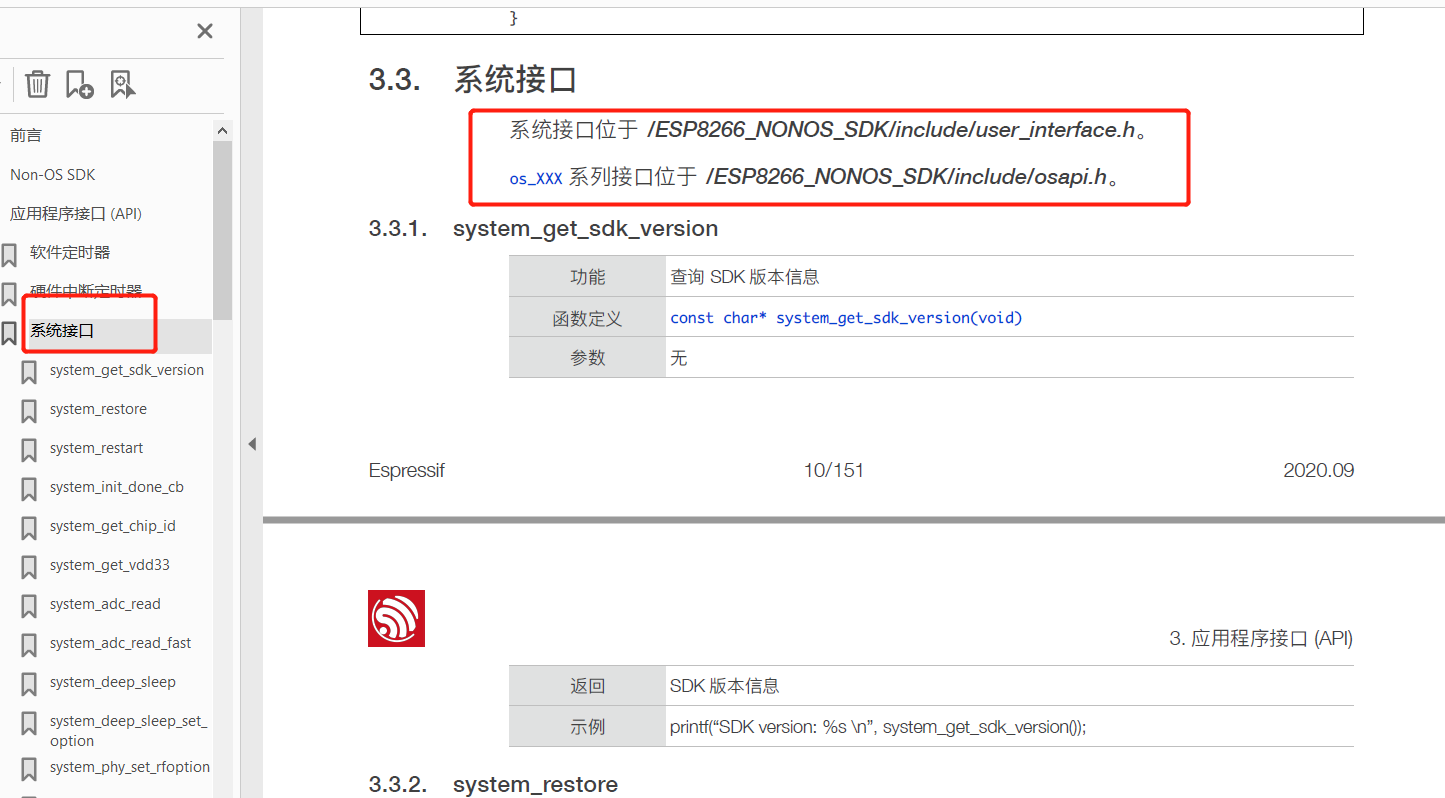Collapse the side panel with arrow handle

point(252,443)
